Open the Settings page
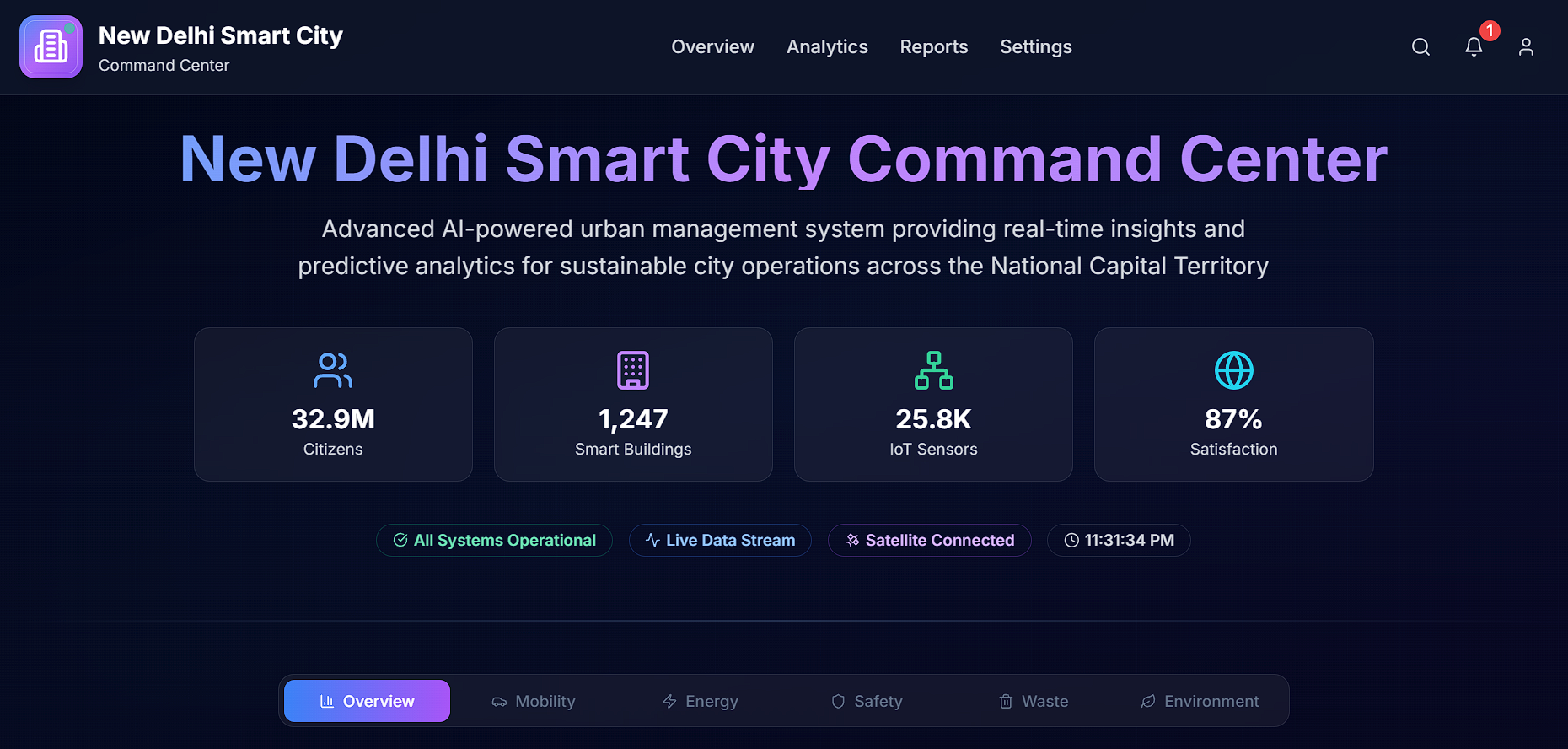The width and height of the screenshot is (1568, 749). point(1035,47)
